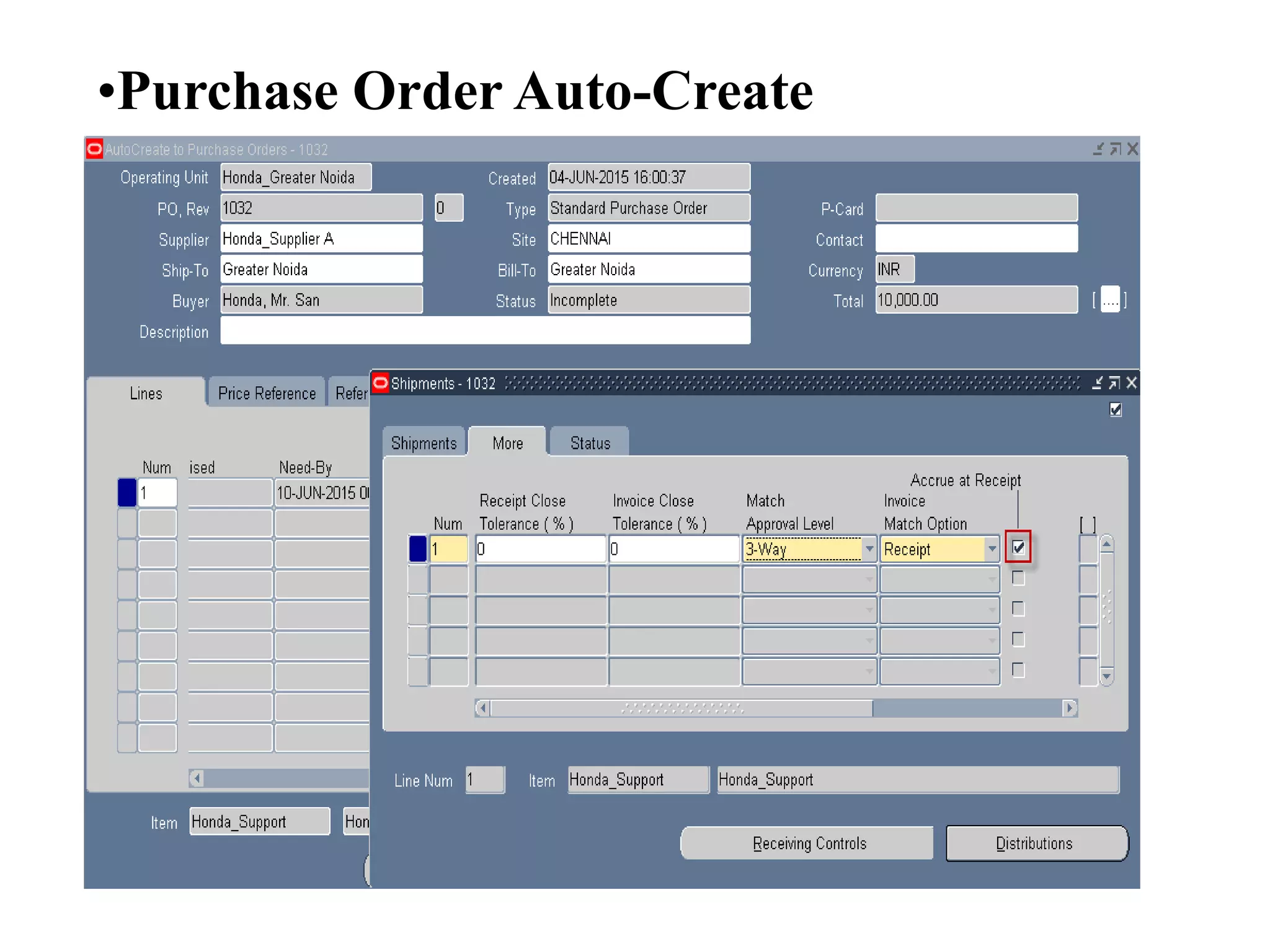Screen dimensions: 1270x952
Task: Click the up arrow of Shipments vertical scrollbar
Action: coord(1106,545)
